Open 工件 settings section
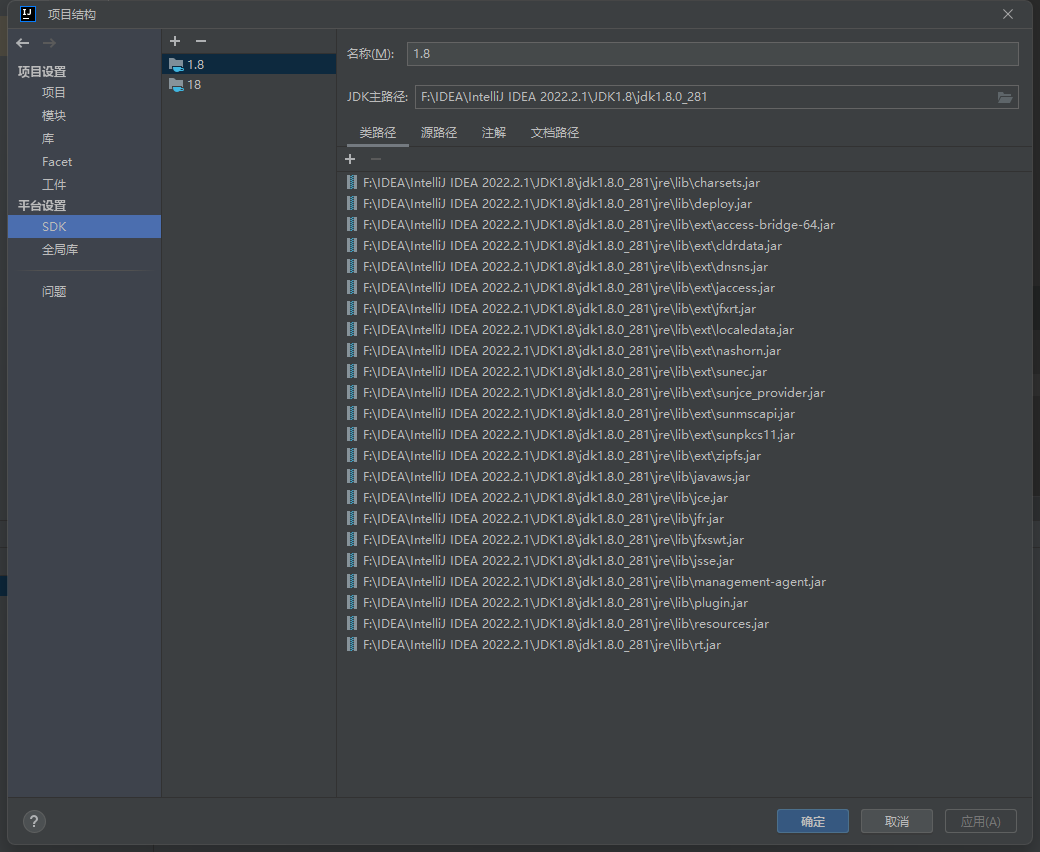Viewport: 1040px width, 852px height. pos(54,185)
